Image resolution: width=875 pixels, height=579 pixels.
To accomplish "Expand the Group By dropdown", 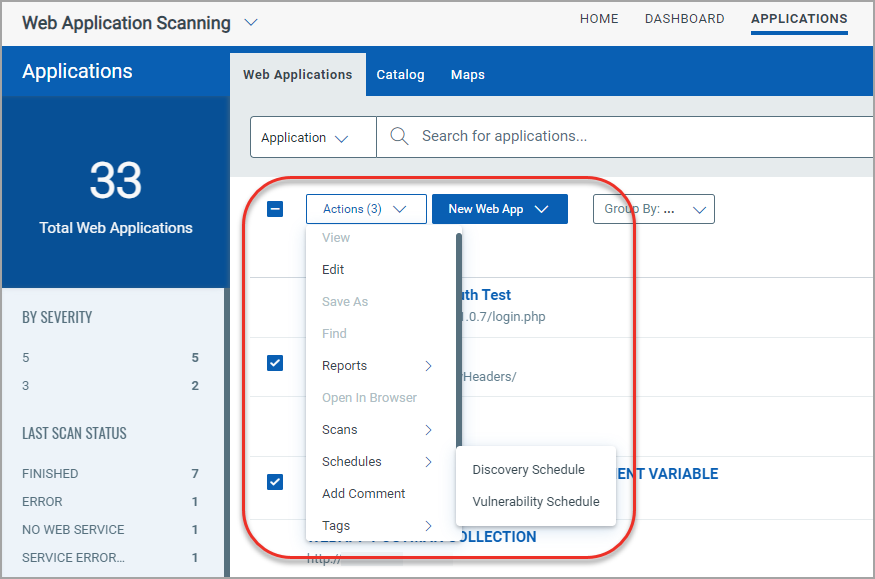I will [653, 209].
